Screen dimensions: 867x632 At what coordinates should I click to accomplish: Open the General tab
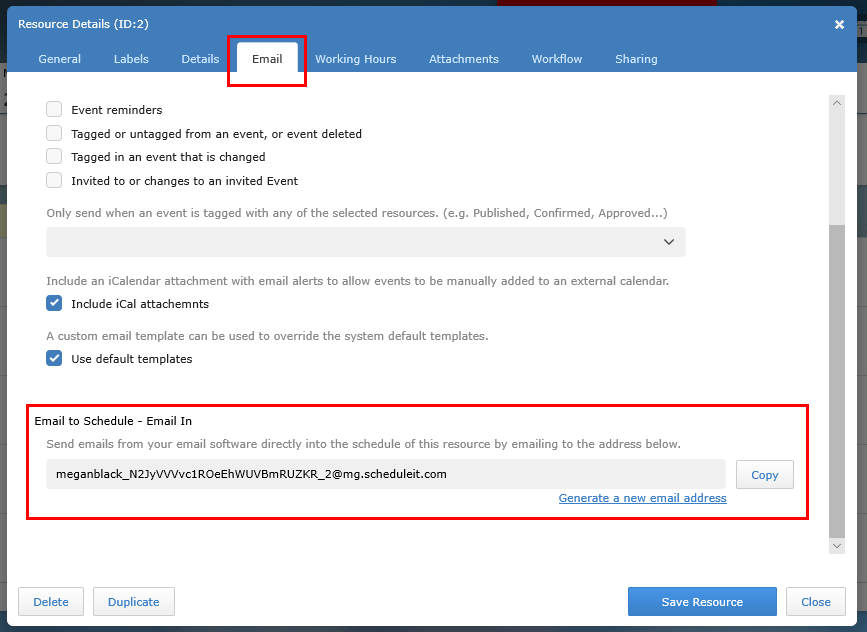[x=59, y=59]
